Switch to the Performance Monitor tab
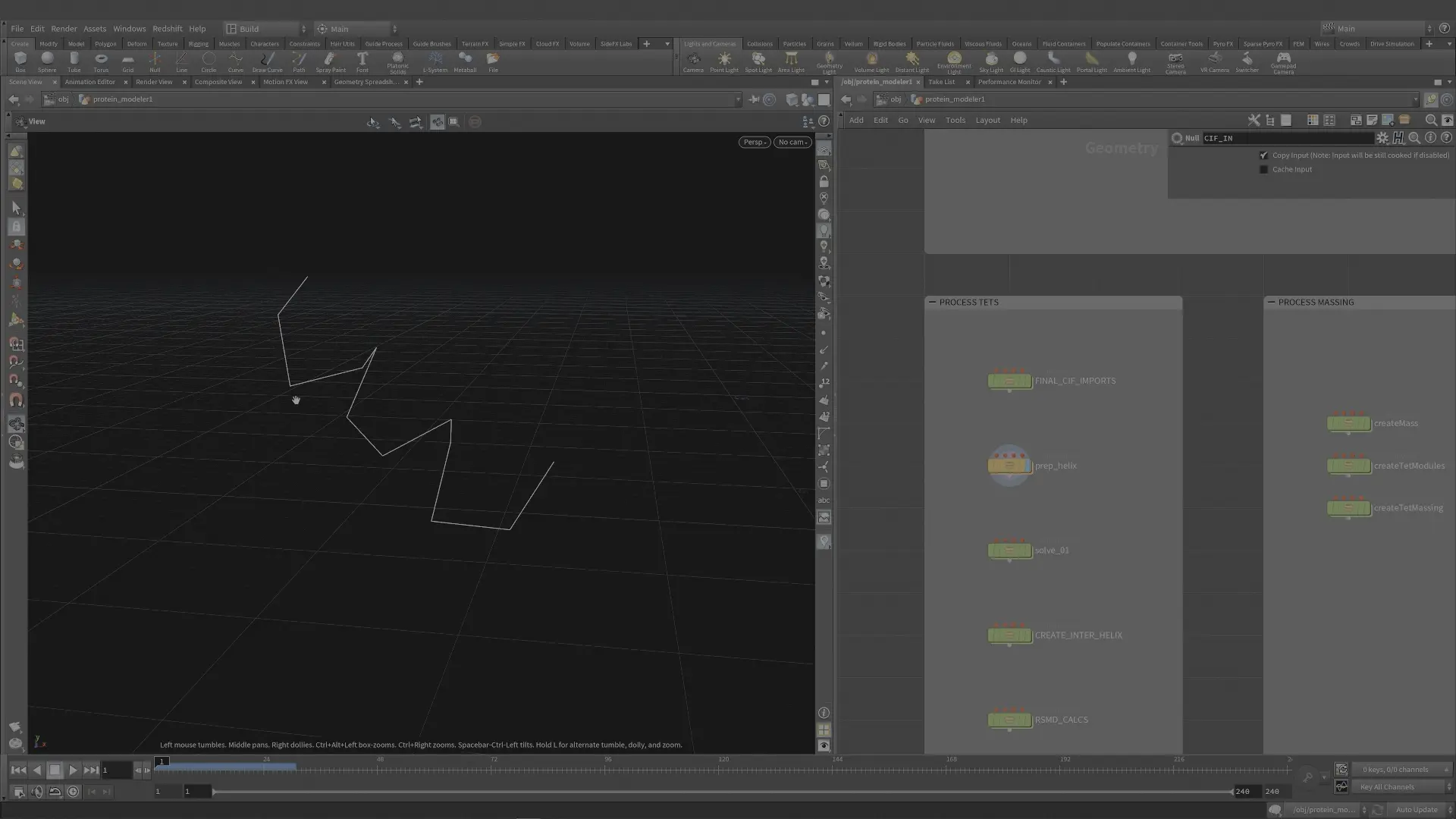This screenshot has width=1456, height=819. 1009,82
